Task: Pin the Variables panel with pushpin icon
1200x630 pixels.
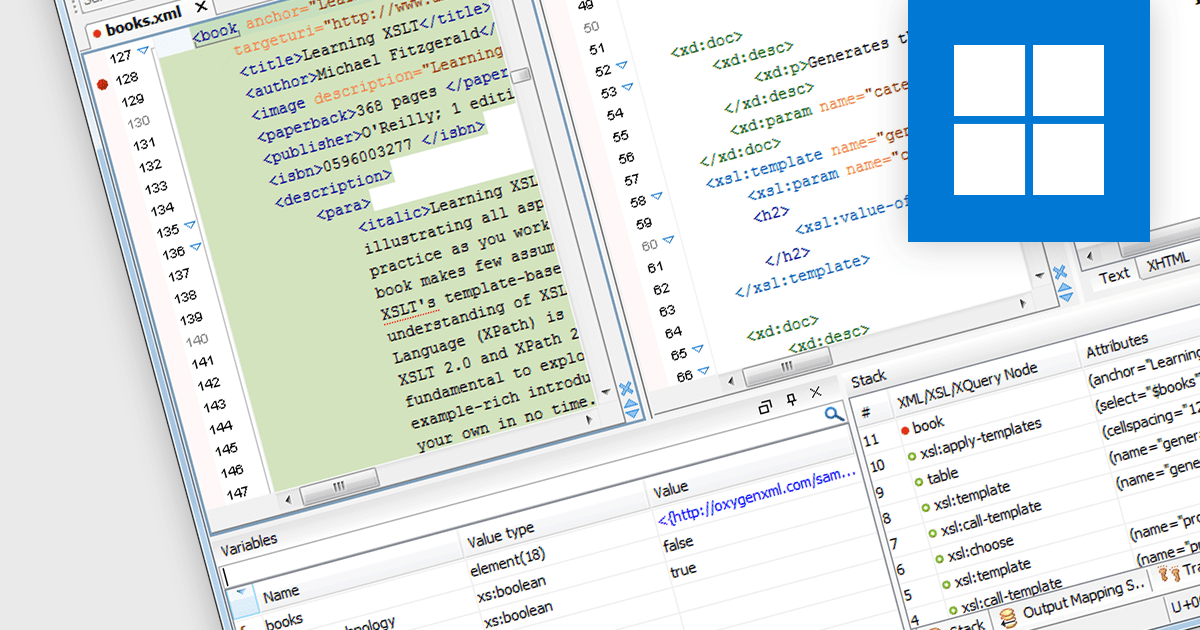Action: coord(790,401)
